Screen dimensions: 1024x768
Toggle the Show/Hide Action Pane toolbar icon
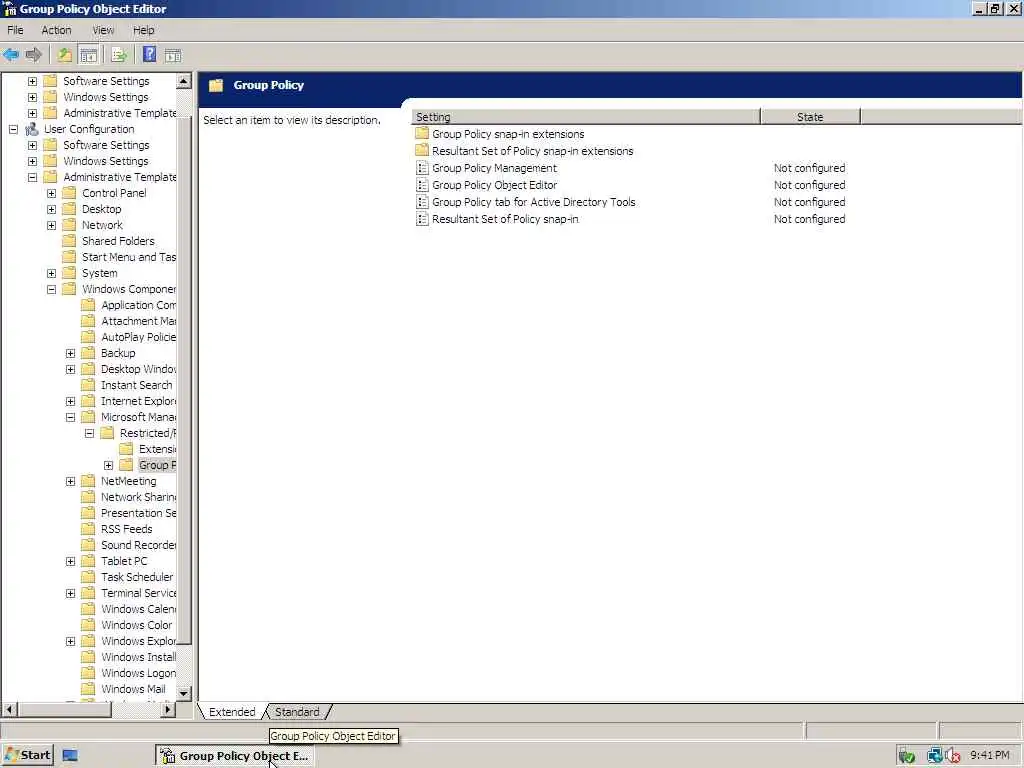(172, 55)
